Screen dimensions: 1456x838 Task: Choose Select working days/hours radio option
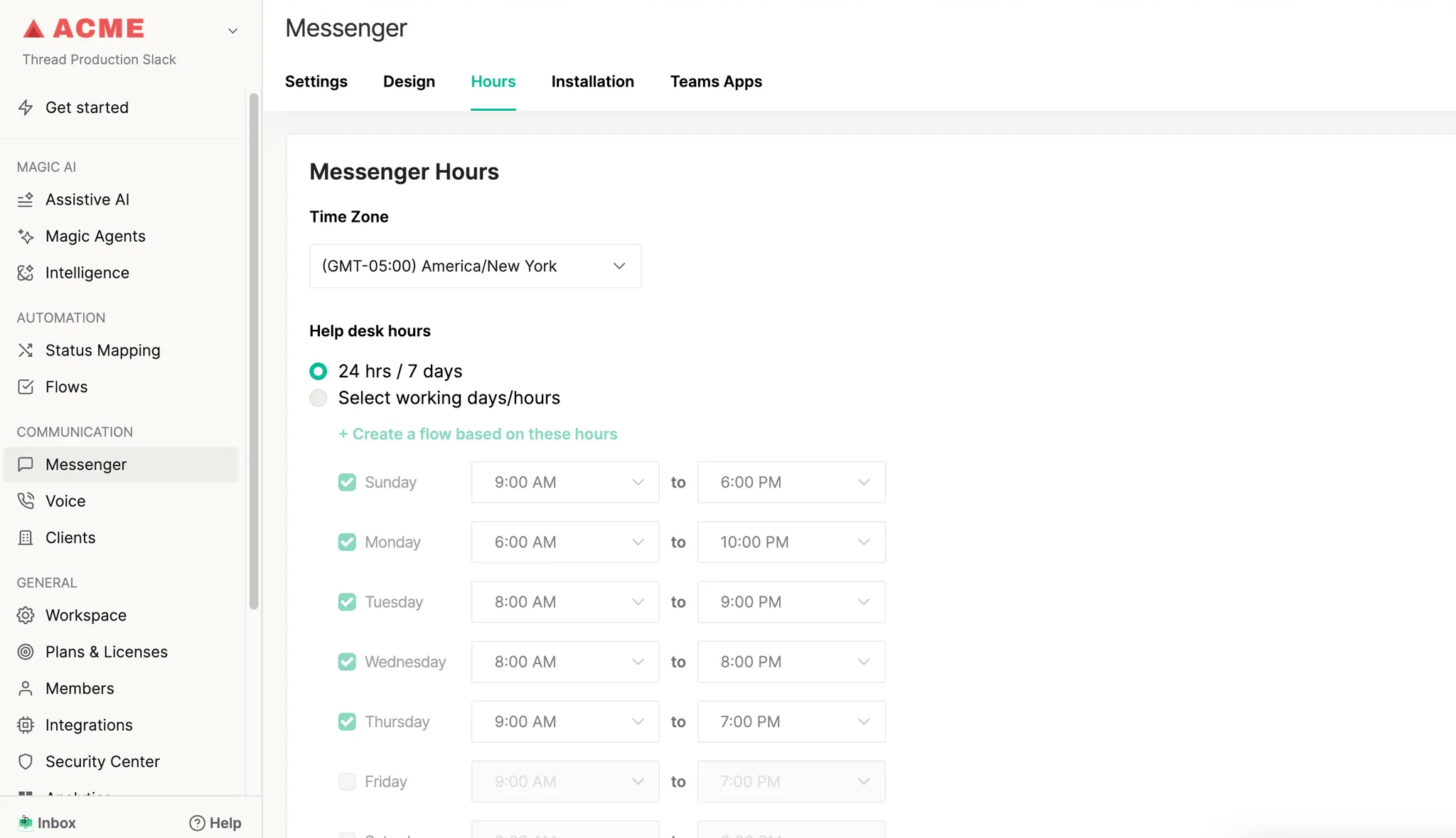coord(318,398)
